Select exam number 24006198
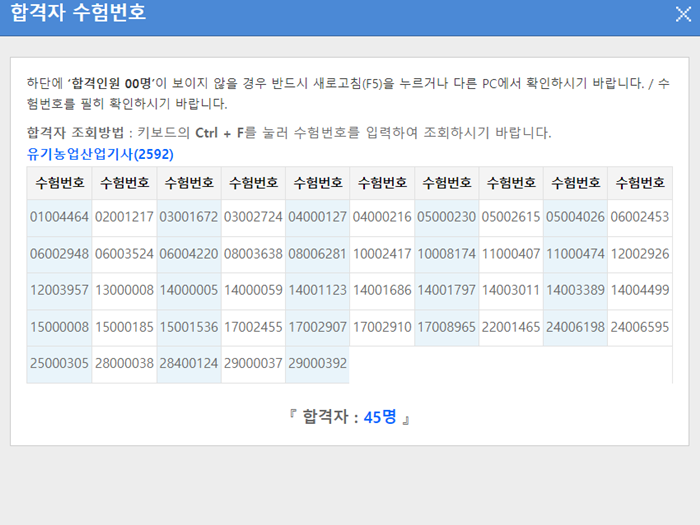This screenshot has height=525, width=700. click(575, 327)
